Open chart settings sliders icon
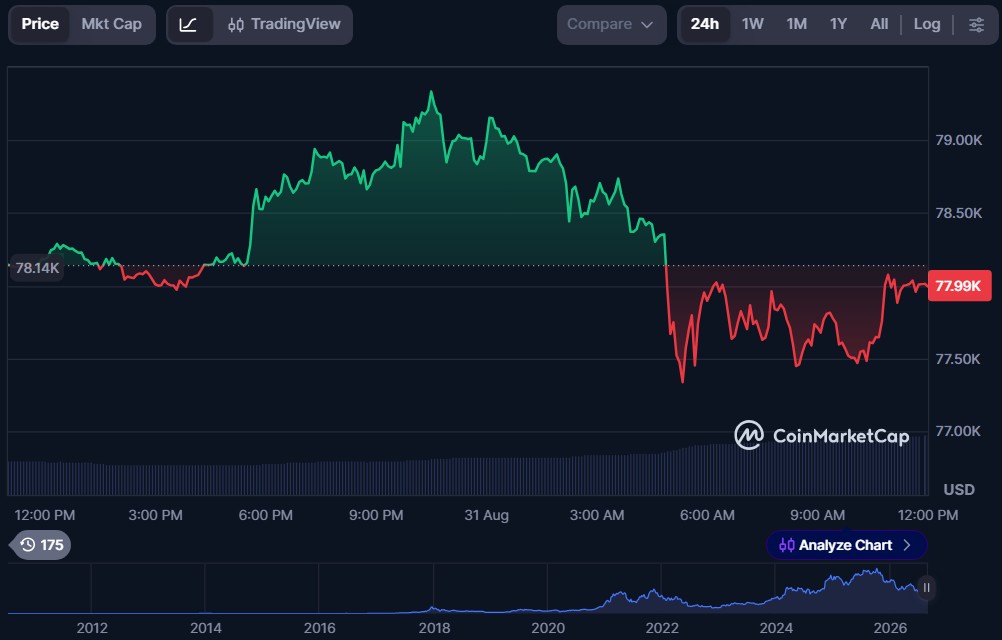 [976, 25]
